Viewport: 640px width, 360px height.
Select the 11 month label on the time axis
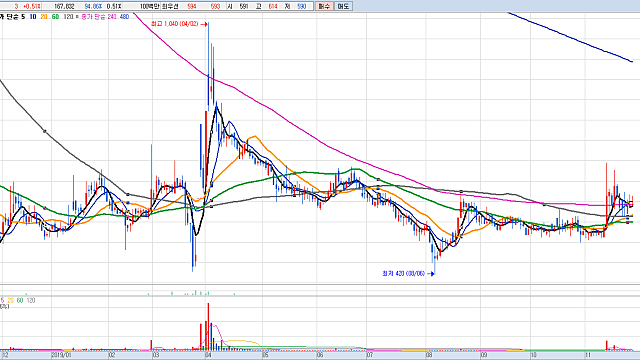588,355
